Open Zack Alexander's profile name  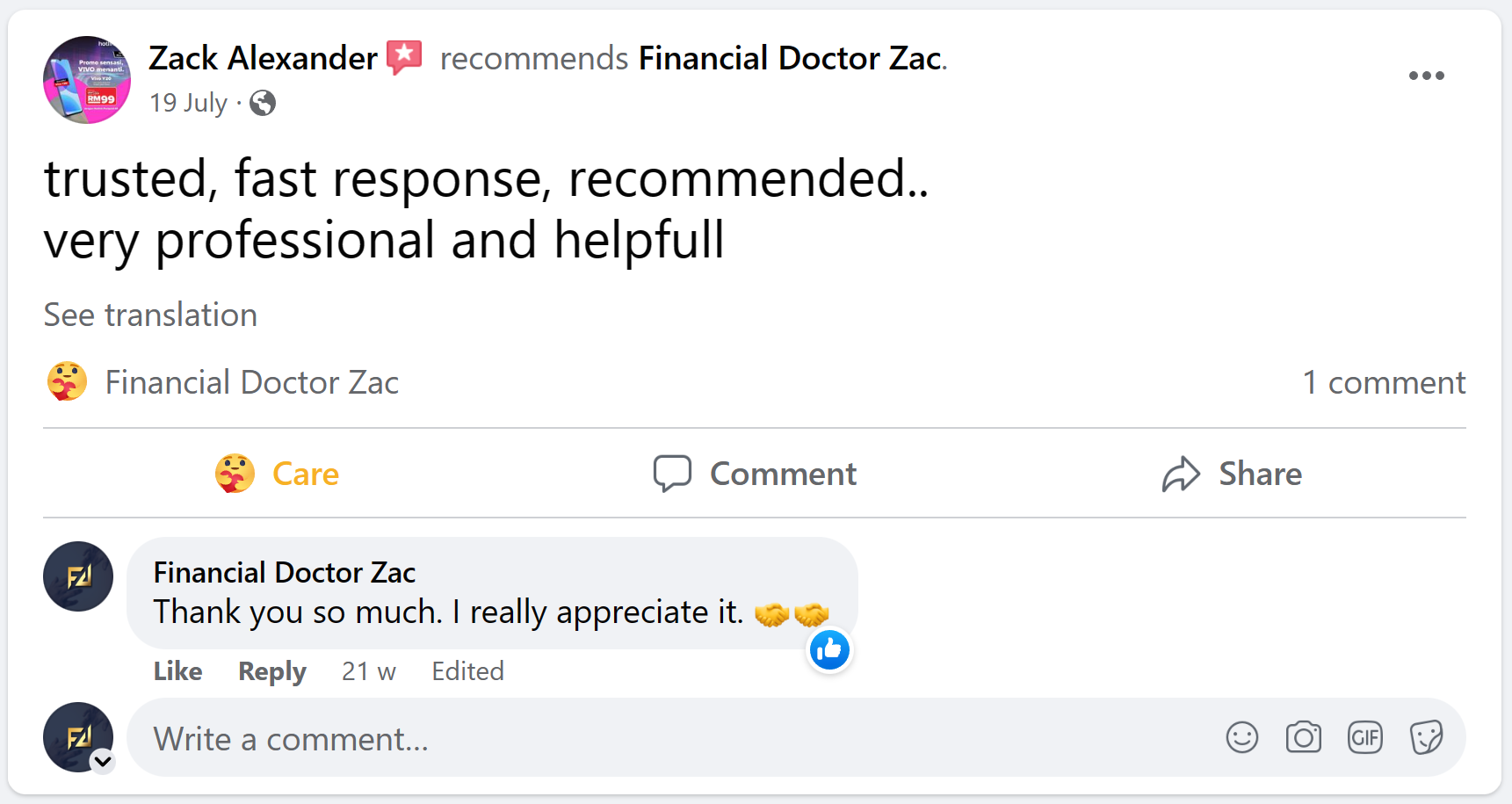click(263, 58)
